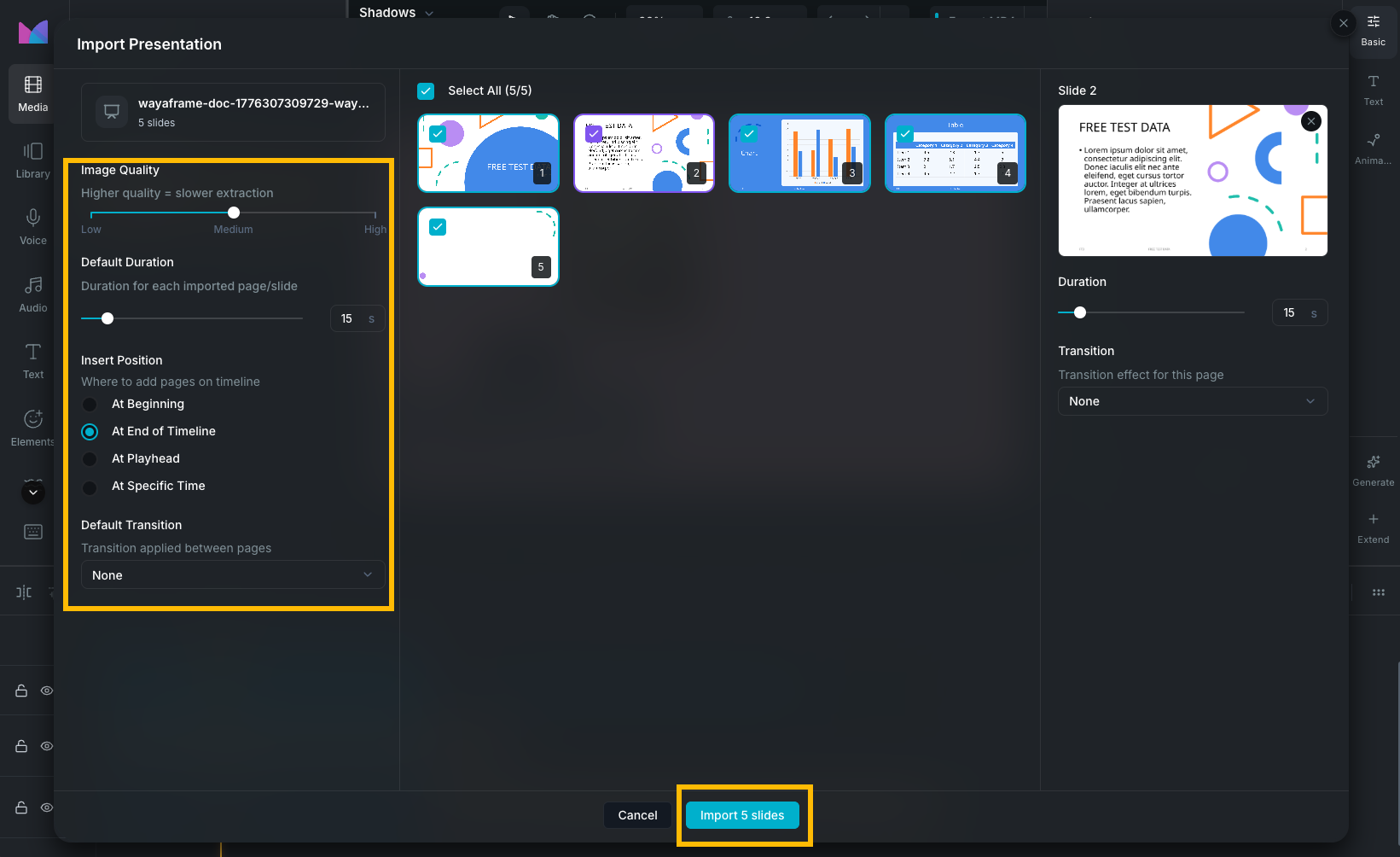This screenshot has width=1400, height=857.
Task: Open the Audio panel
Action: [32, 293]
